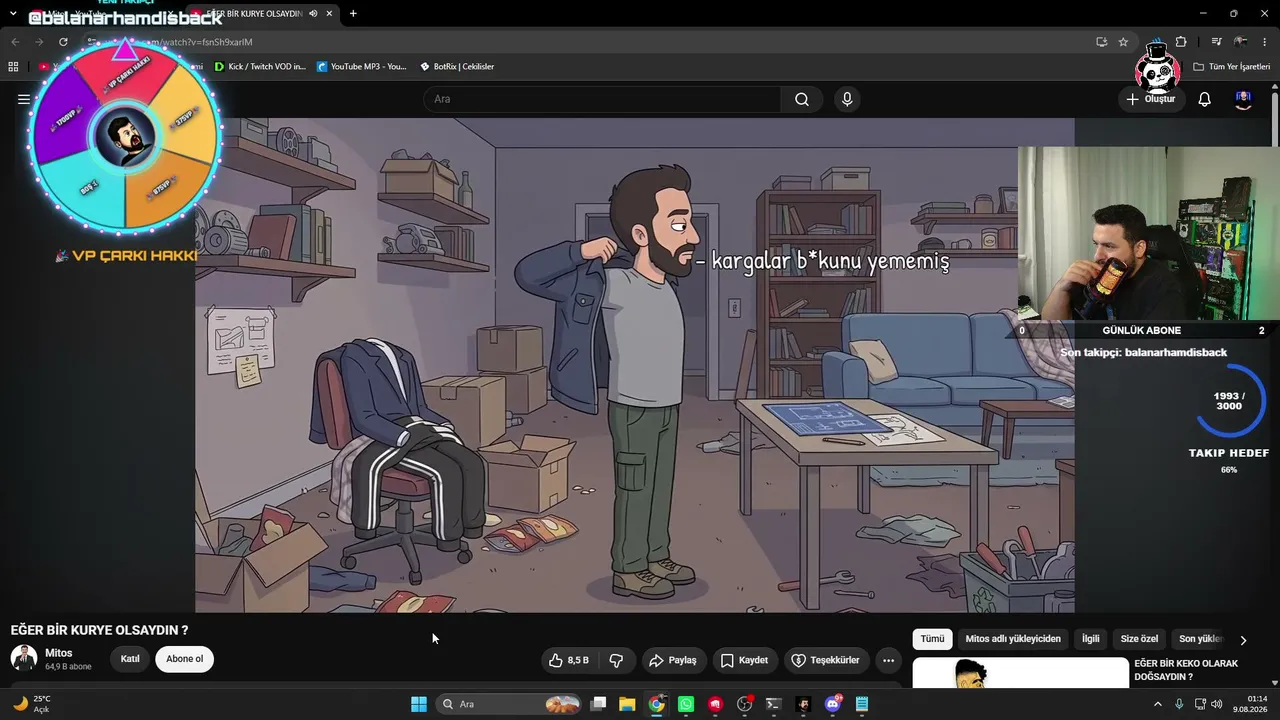Select the Size özel filter chip
Image resolution: width=1280 pixels, height=720 pixels.
[1139, 639]
